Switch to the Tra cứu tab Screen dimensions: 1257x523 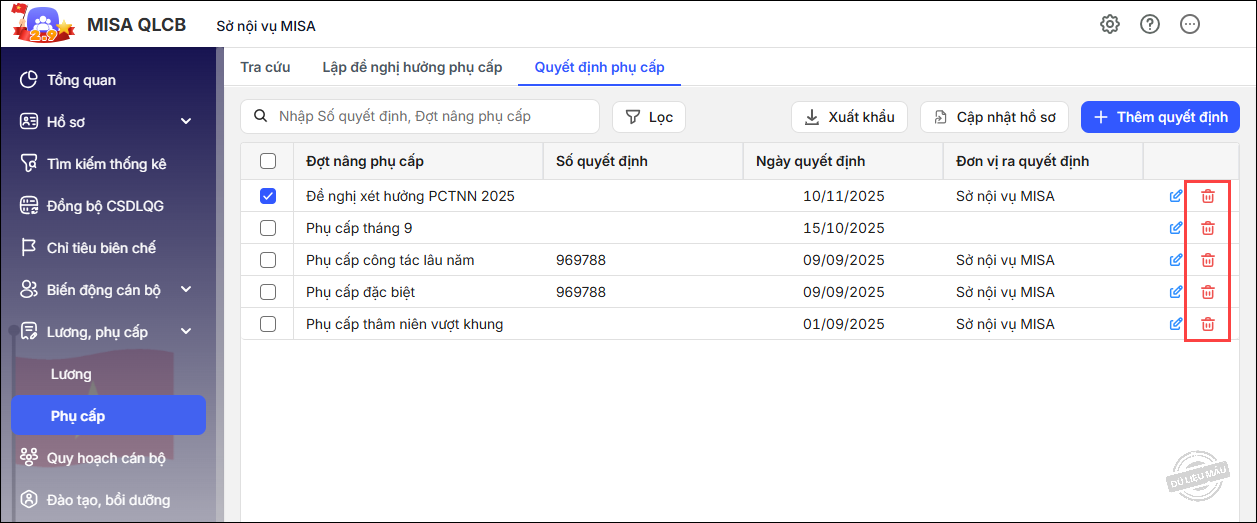point(265,67)
